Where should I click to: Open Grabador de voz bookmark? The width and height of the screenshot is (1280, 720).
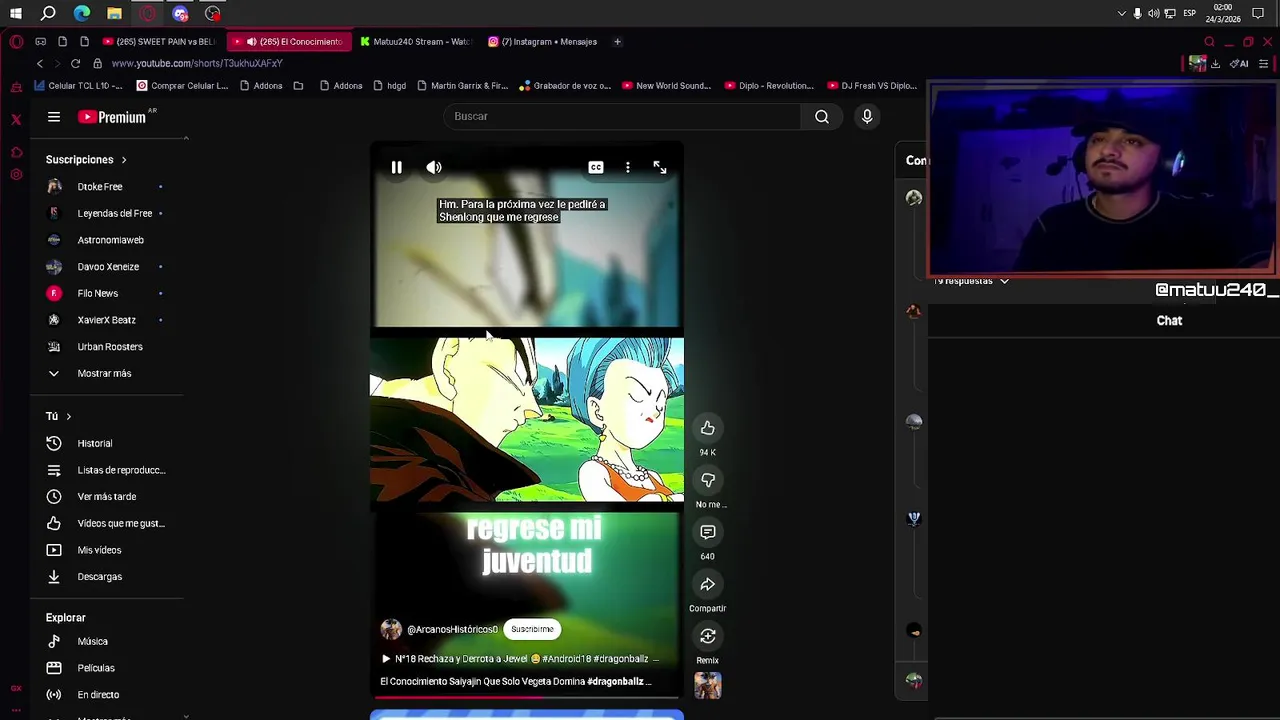click(565, 86)
